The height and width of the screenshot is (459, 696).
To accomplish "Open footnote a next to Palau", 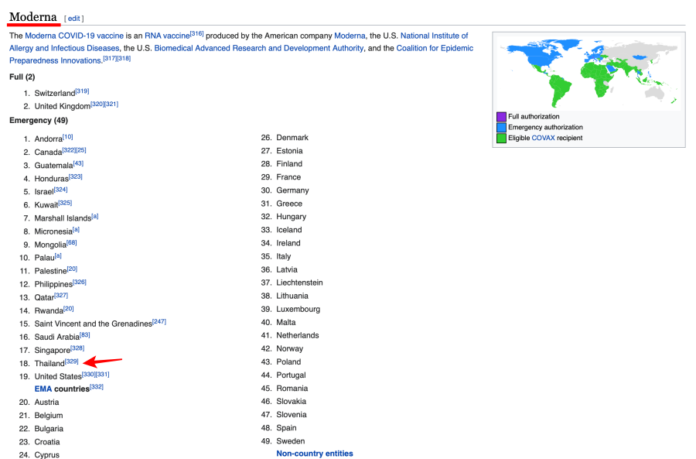I will pos(58,256).
